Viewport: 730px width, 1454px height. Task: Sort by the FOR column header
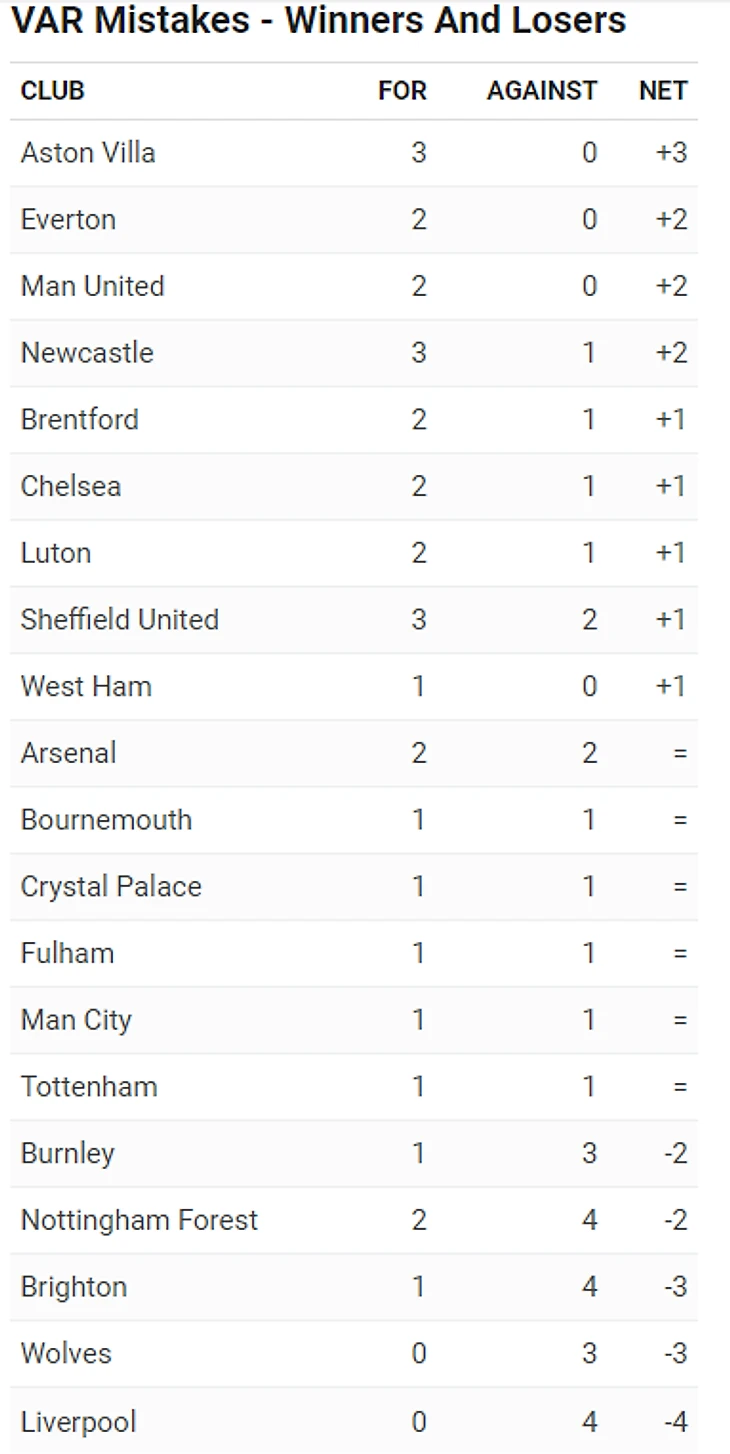click(x=402, y=91)
